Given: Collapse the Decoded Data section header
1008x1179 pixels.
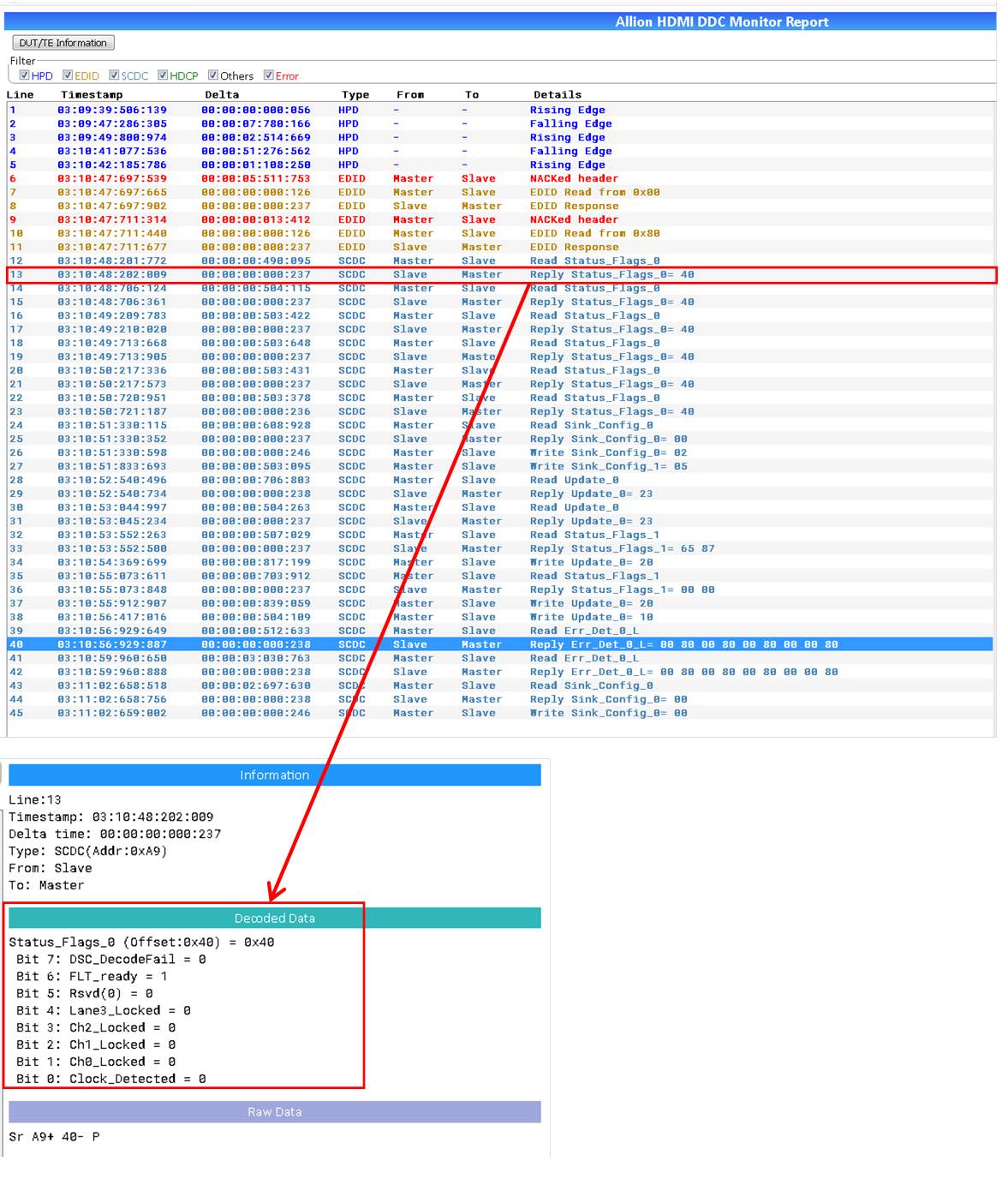Looking at the screenshot, I should 274,918.
